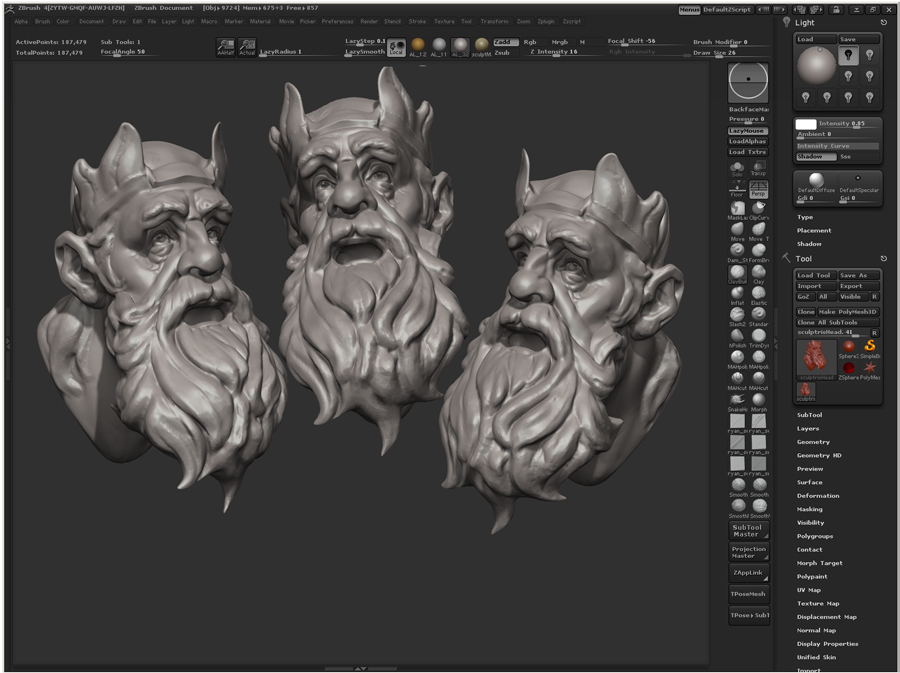
Task: Click Clone All SubTools button
Action: tap(837, 322)
